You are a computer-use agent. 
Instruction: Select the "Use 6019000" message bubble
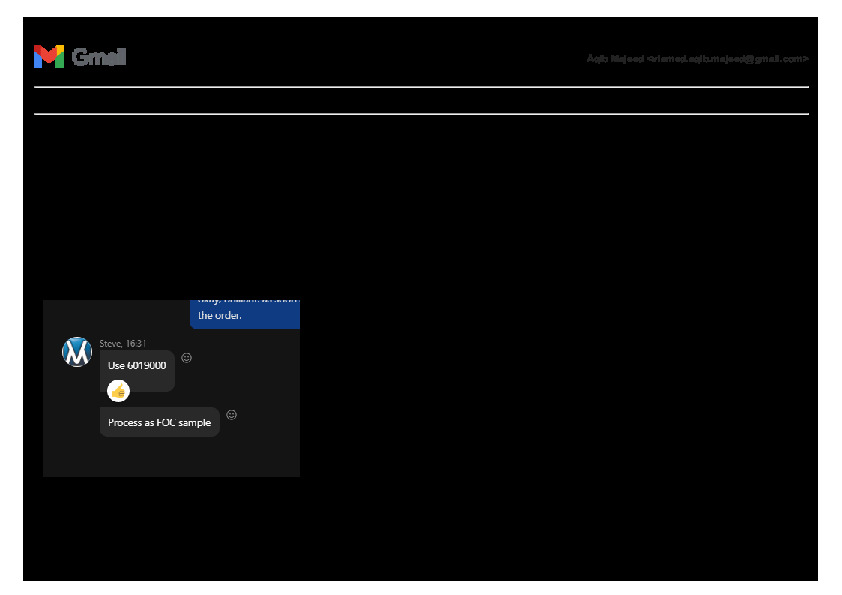(x=137, y=366)
